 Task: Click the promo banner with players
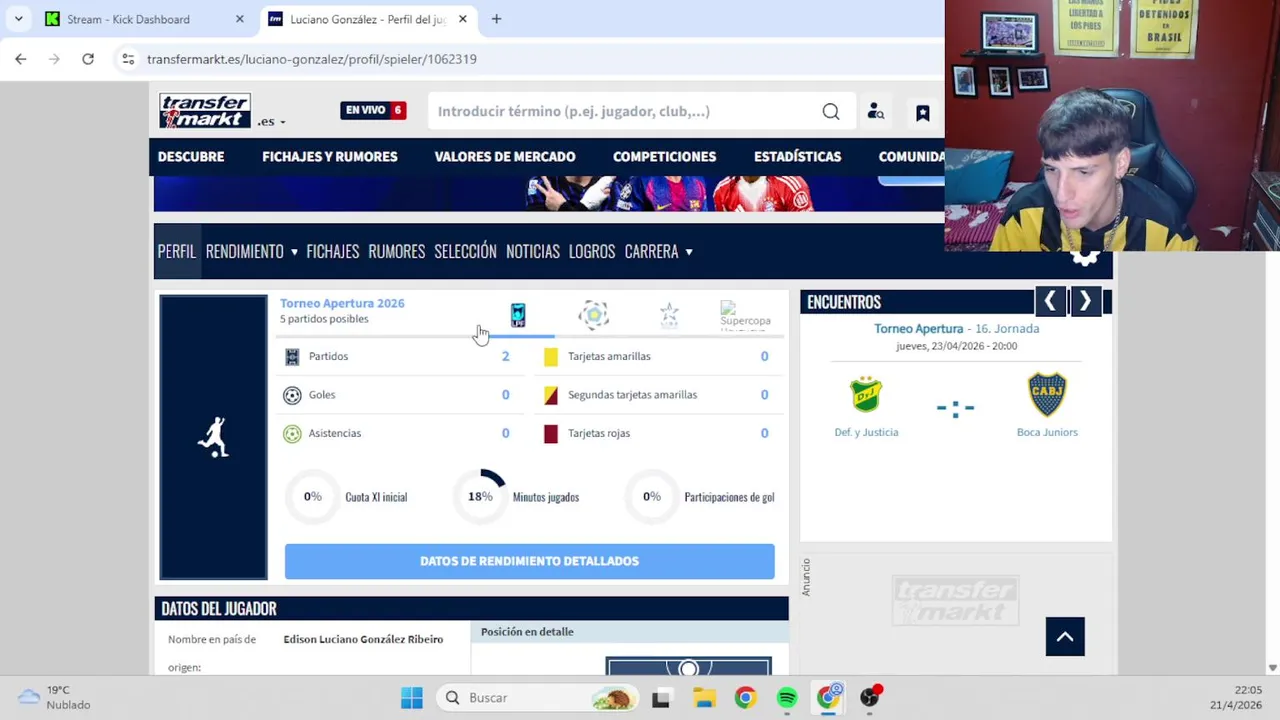(x=550, y=194)
